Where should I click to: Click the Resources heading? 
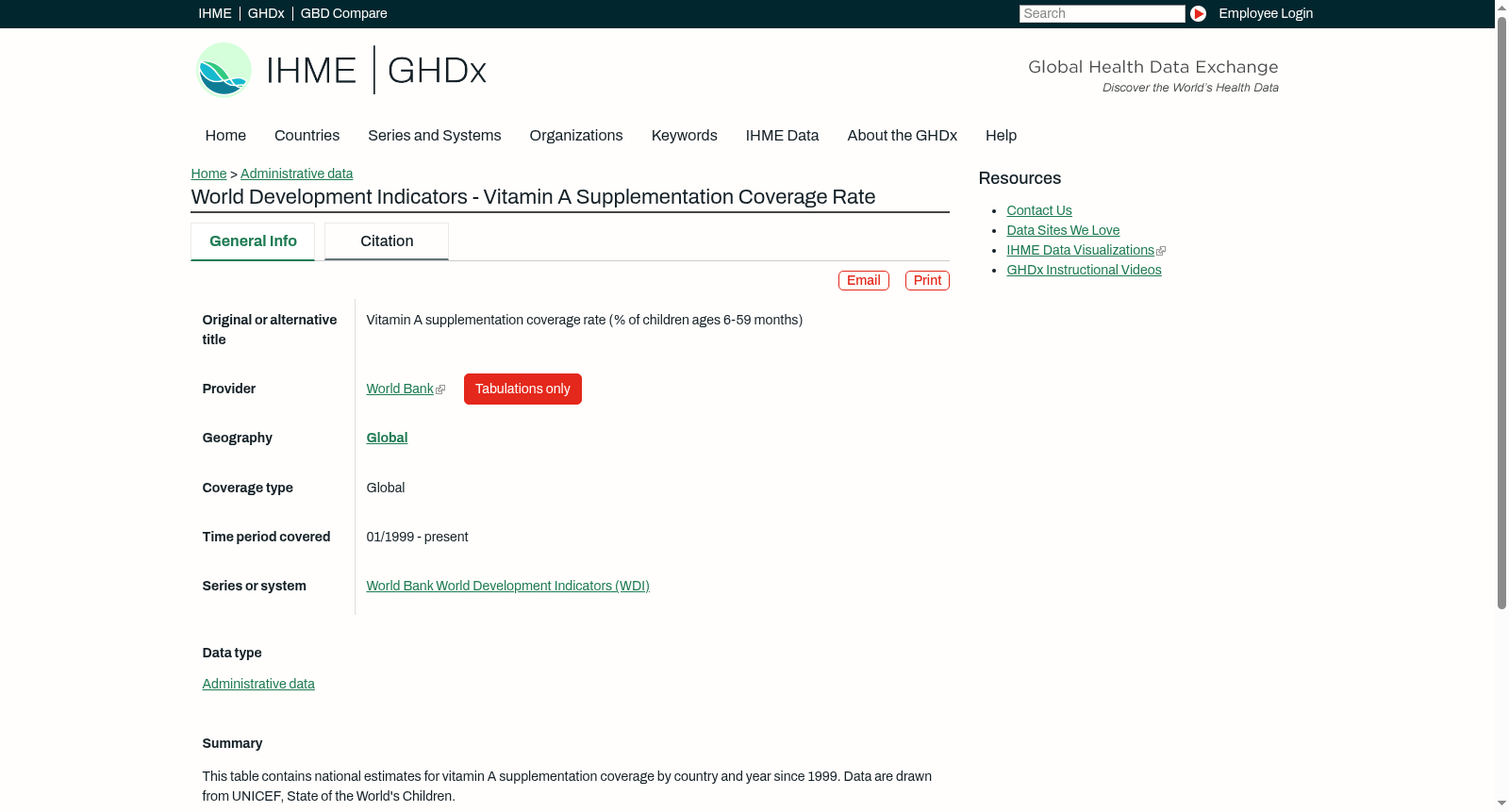click(x=1020, y=178)
